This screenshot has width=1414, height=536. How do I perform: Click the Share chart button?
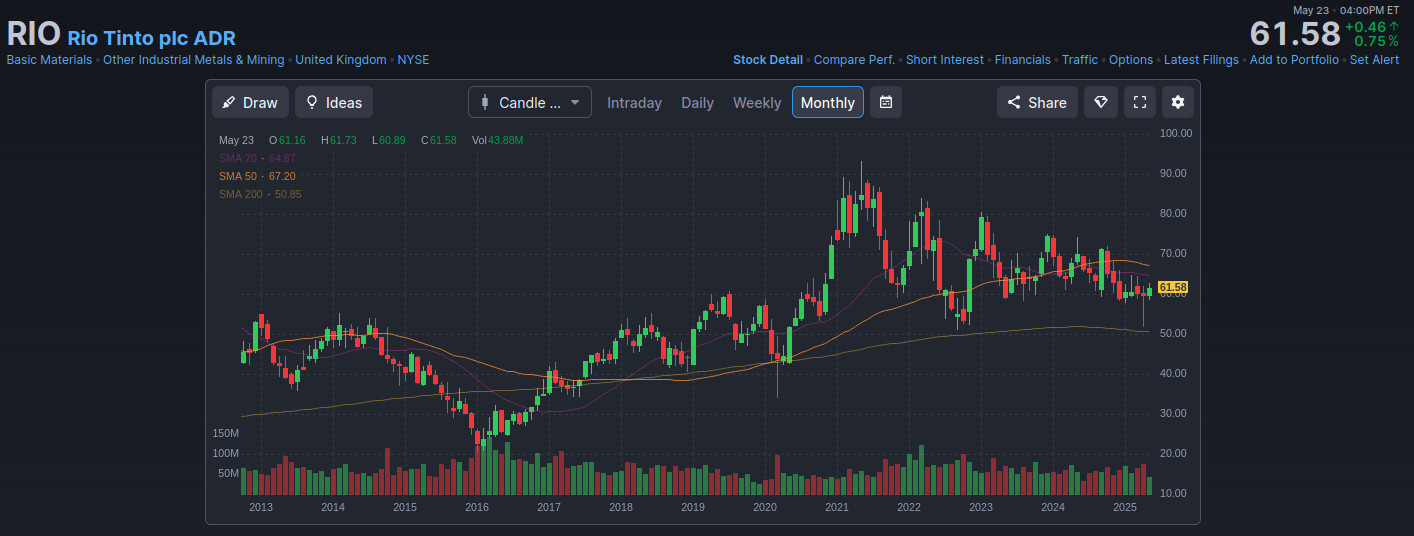(1037, 102)
